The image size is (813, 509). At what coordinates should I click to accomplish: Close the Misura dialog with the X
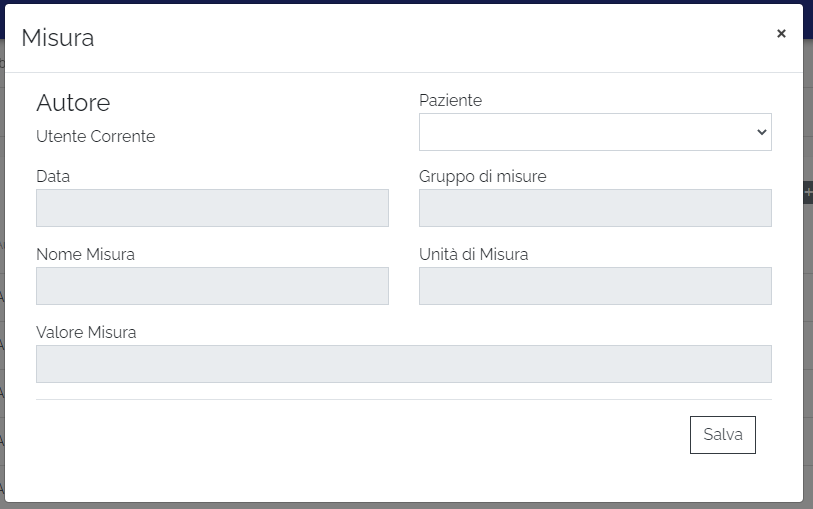tap(781, 33)
